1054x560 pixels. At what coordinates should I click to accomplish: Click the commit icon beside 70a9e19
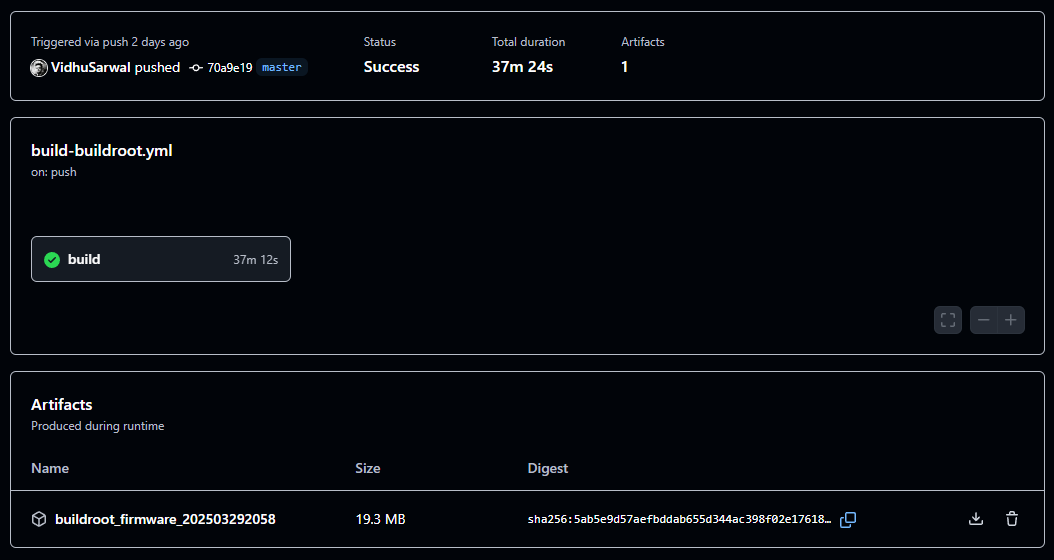pyautogui.click(x=196, y=68)
